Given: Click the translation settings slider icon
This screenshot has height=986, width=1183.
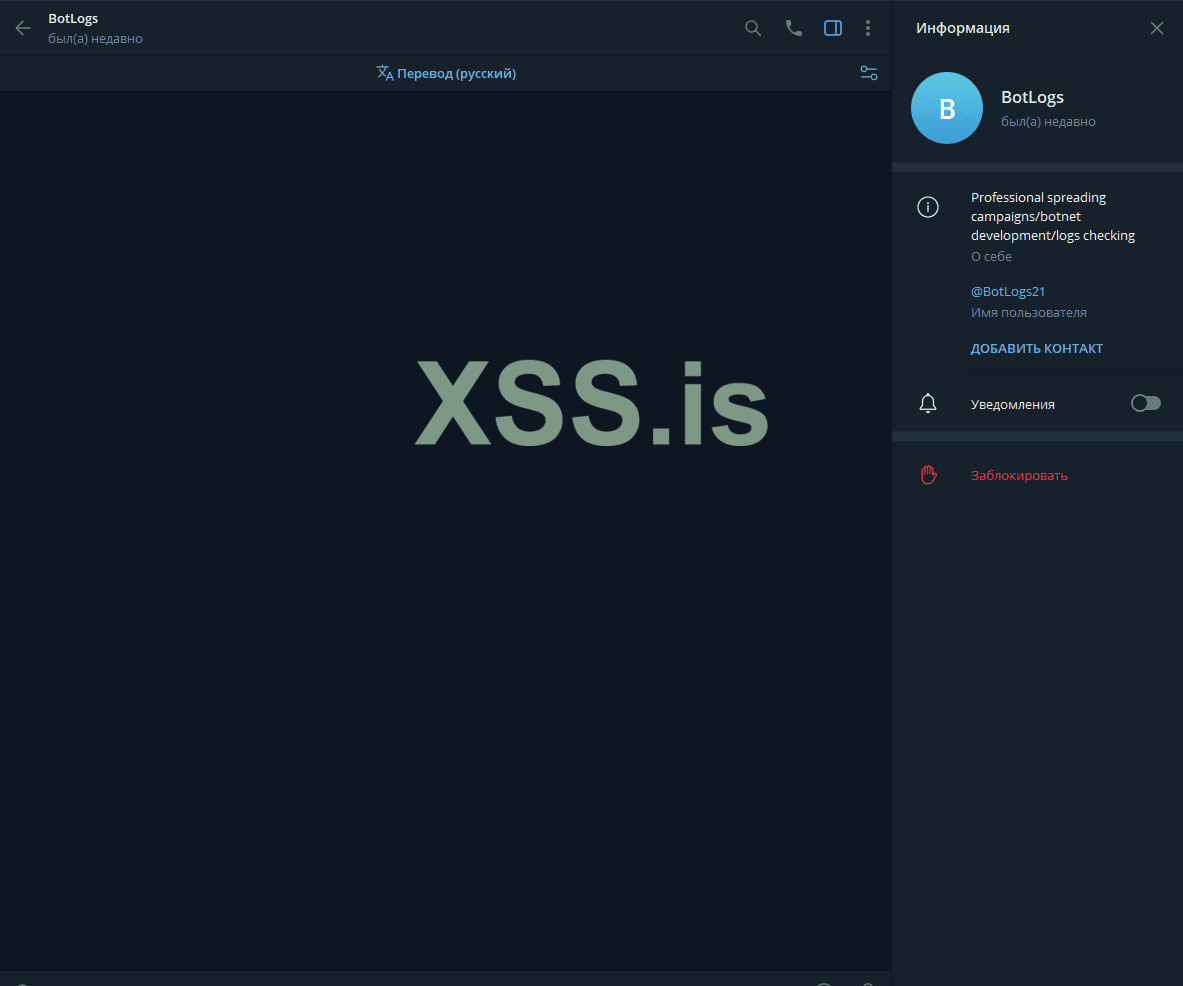Looking at the screenshot, I should pyautogui.click(x=868, y=73).
